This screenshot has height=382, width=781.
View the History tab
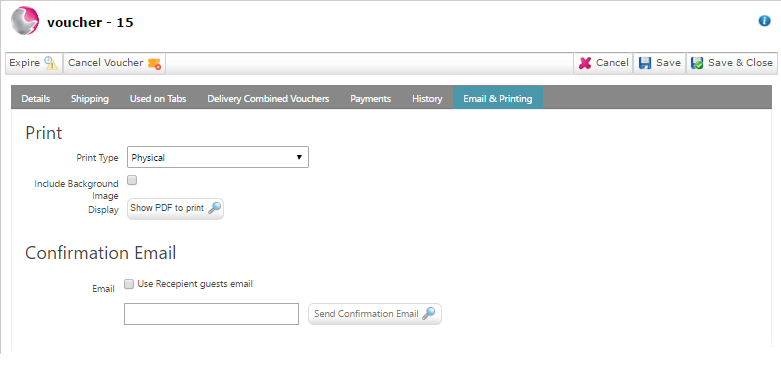tap(427, 99)
